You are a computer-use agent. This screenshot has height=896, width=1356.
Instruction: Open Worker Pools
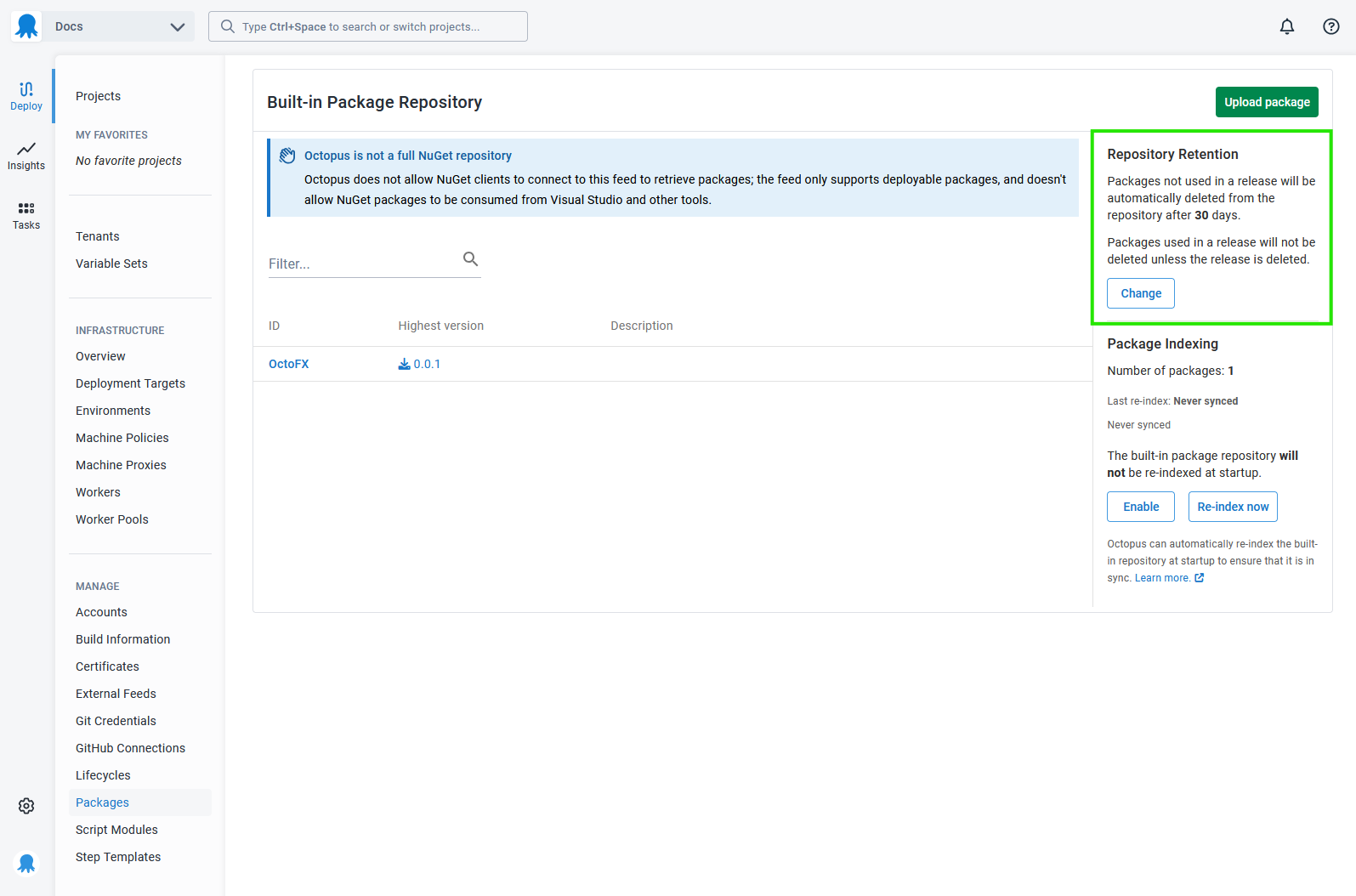(112, 519)
